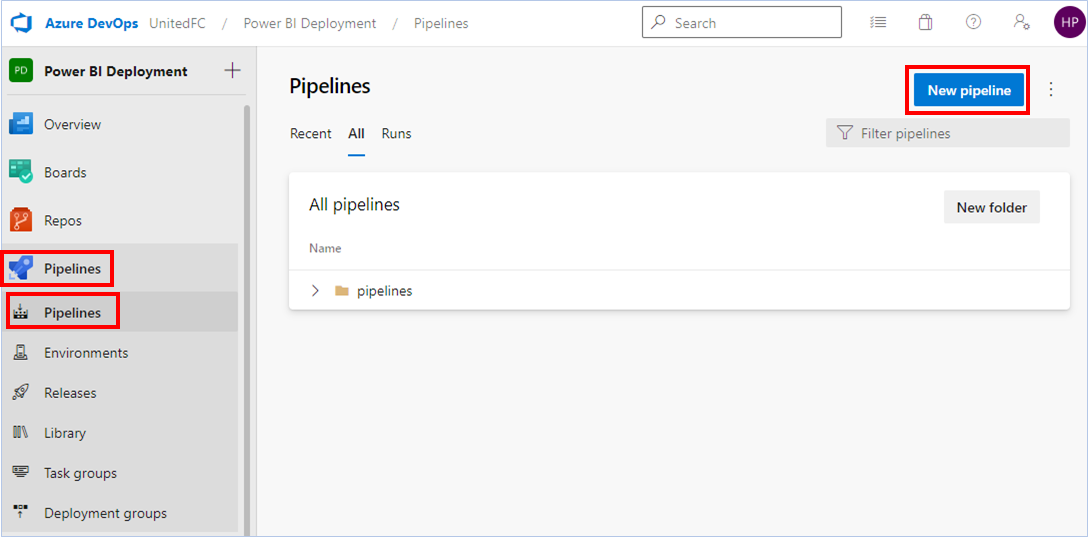The height and width of the screenshot is (537, 1088).
Task: Click the plus icon next to project name
Action: [232, 70]
